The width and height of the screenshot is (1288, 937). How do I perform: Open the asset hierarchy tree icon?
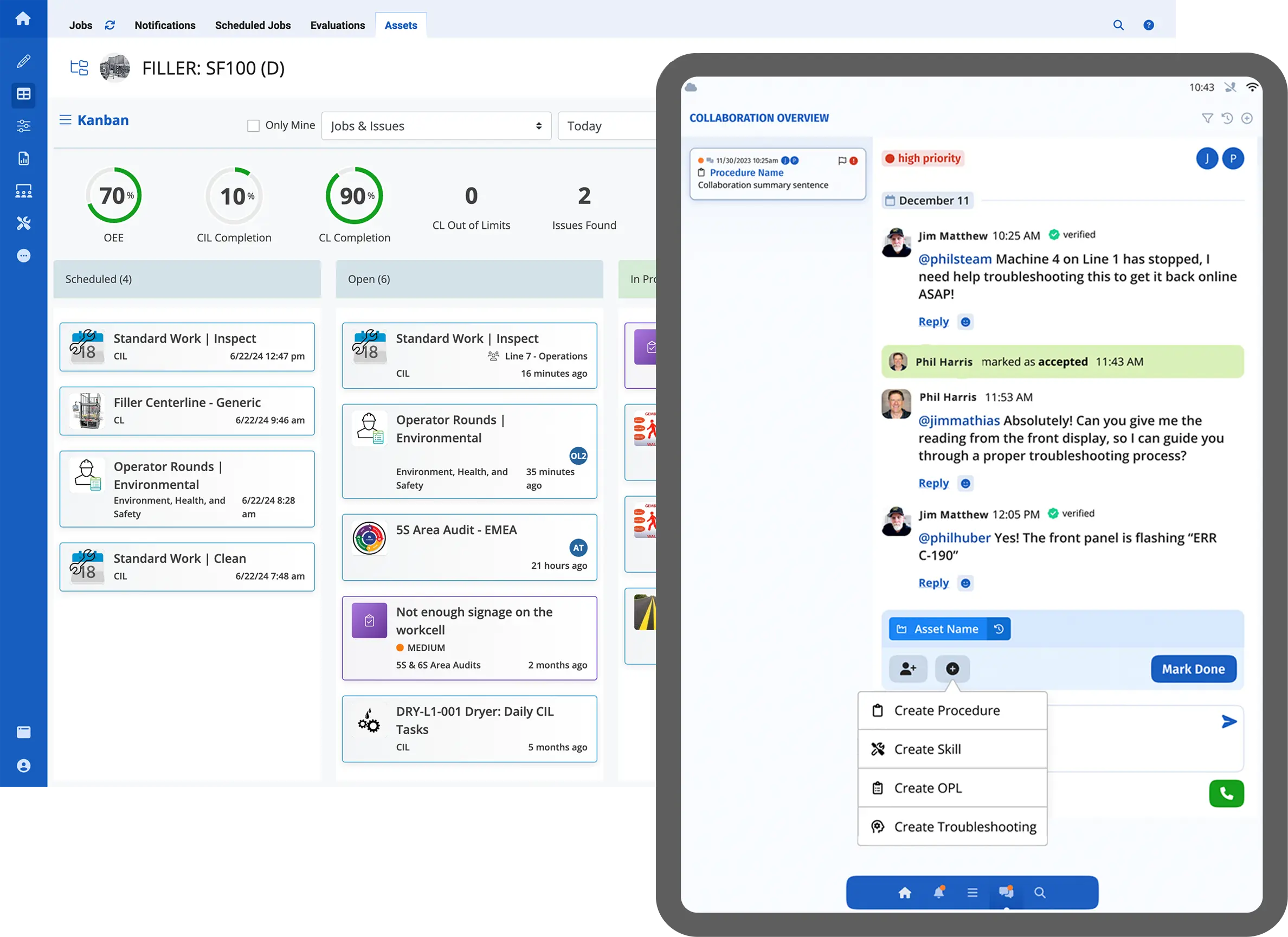tap(79, 68)
